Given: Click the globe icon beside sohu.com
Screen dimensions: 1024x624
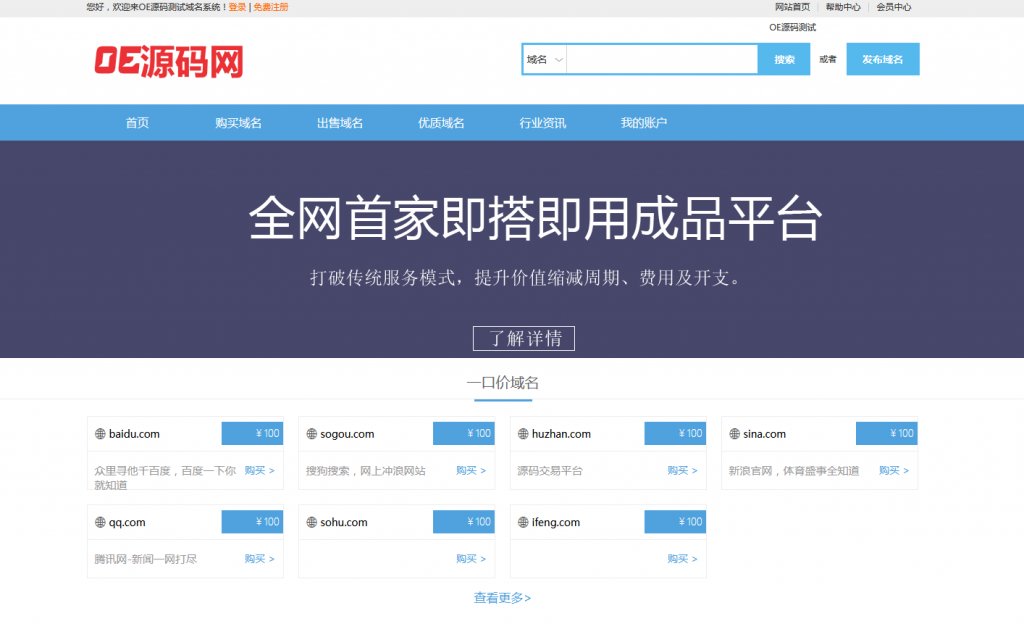Looking at the screenshot, I should click(x=311, y=521).
